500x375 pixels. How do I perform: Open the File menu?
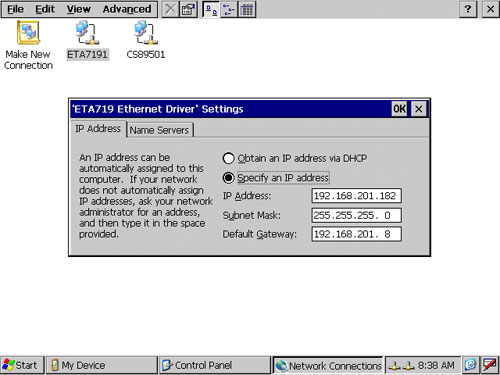pos(15,9)
